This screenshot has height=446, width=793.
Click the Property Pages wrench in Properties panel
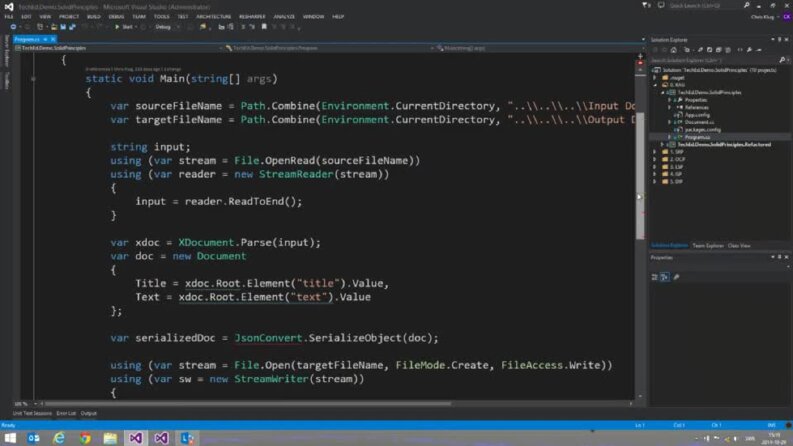(x=676, y=277)
